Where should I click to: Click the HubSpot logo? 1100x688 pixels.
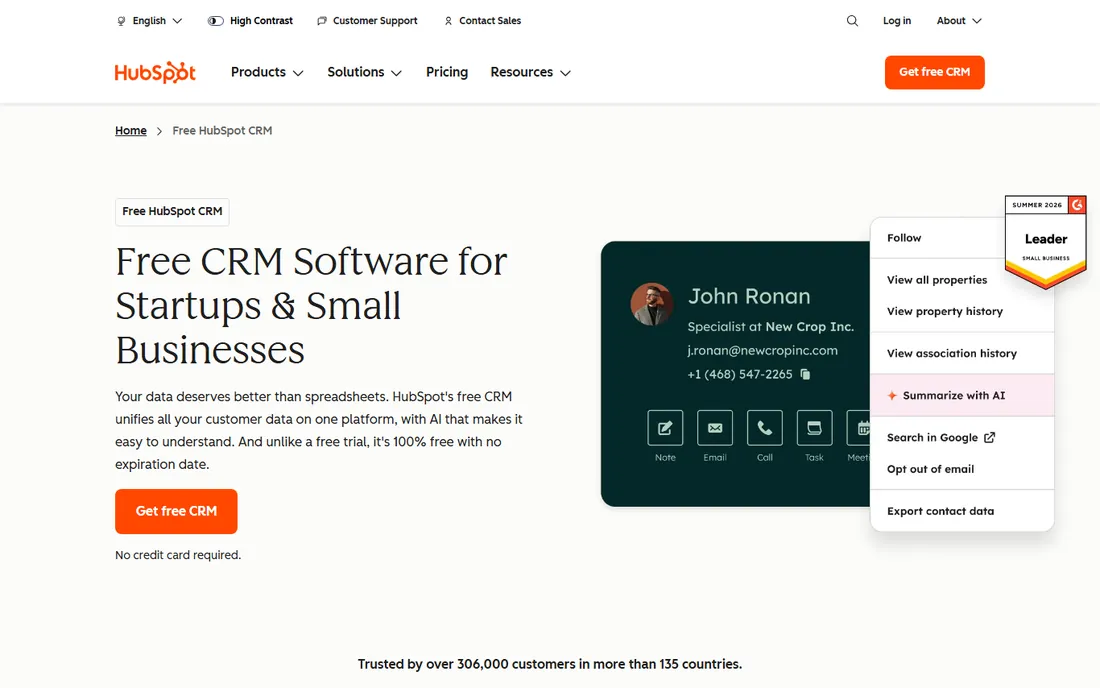(x=155, y=72)
